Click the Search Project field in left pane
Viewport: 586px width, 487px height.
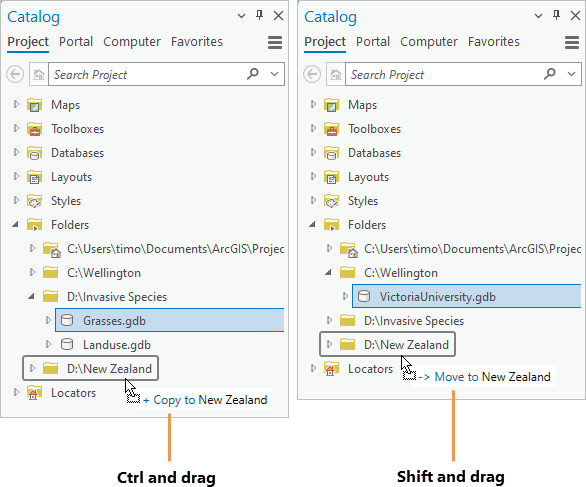(x=148, y=74)
